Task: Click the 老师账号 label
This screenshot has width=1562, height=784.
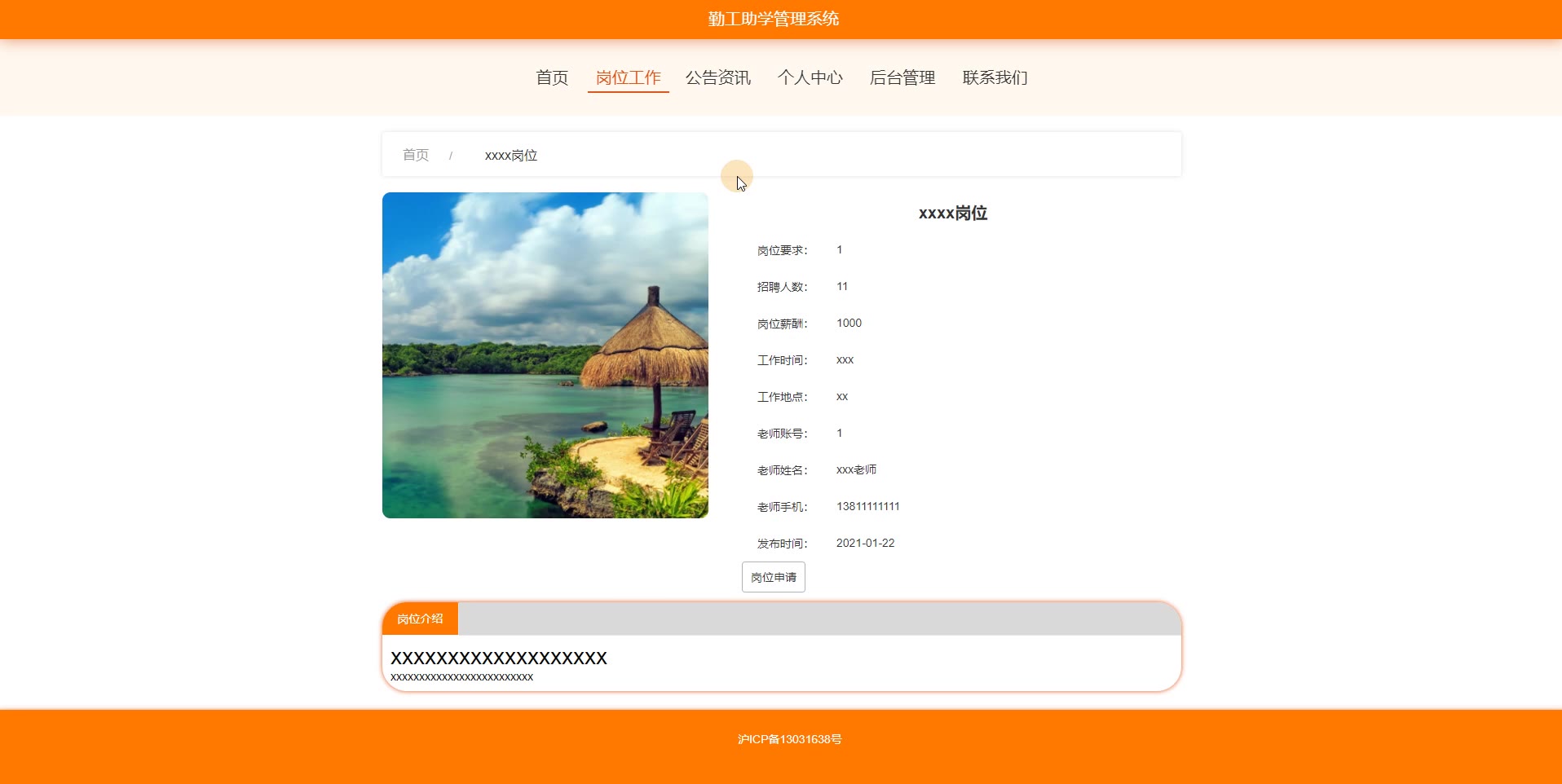Action: [x=783, y=434]
